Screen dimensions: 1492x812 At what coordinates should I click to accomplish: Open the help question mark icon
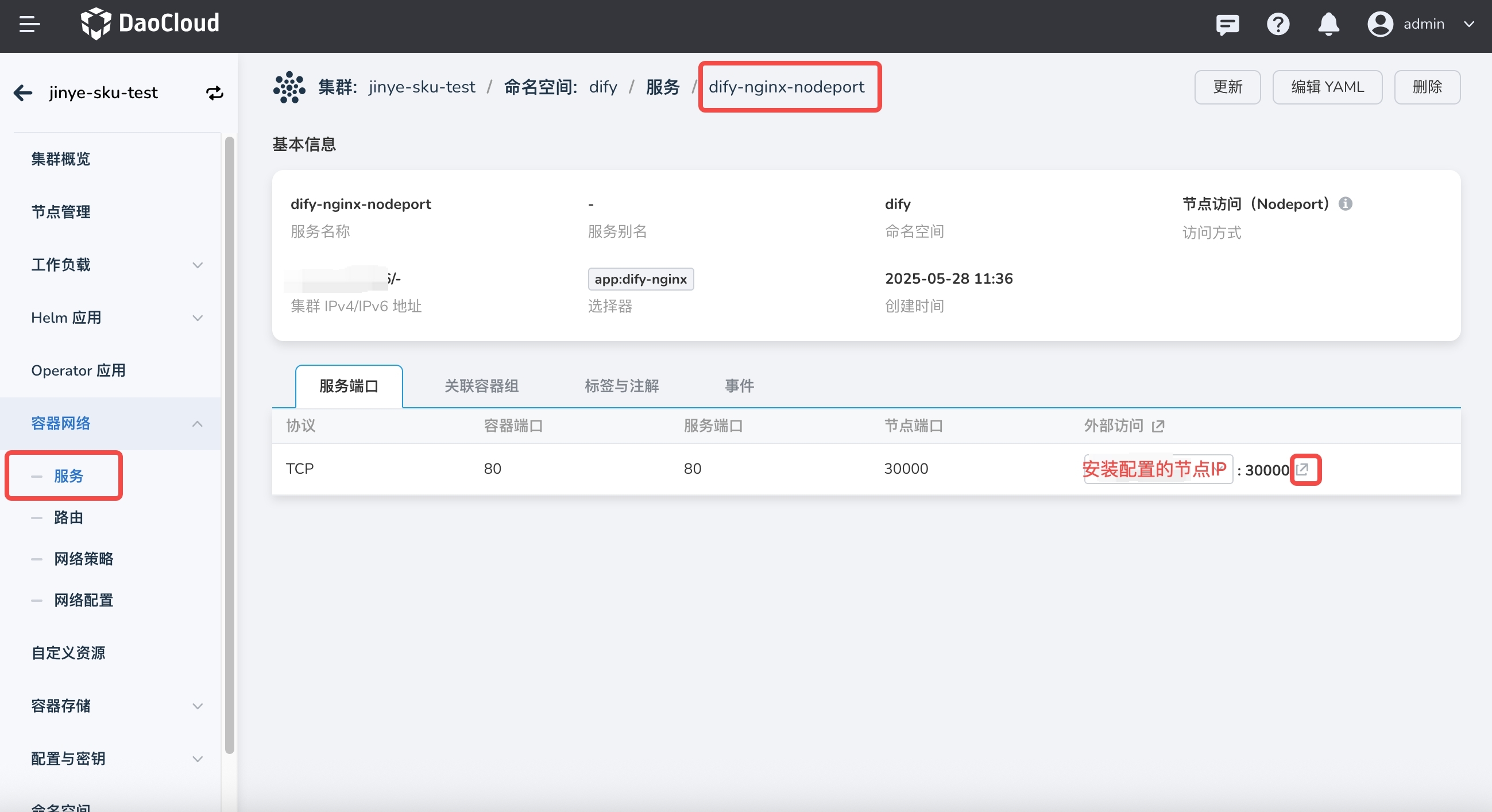click(1278, 24)
